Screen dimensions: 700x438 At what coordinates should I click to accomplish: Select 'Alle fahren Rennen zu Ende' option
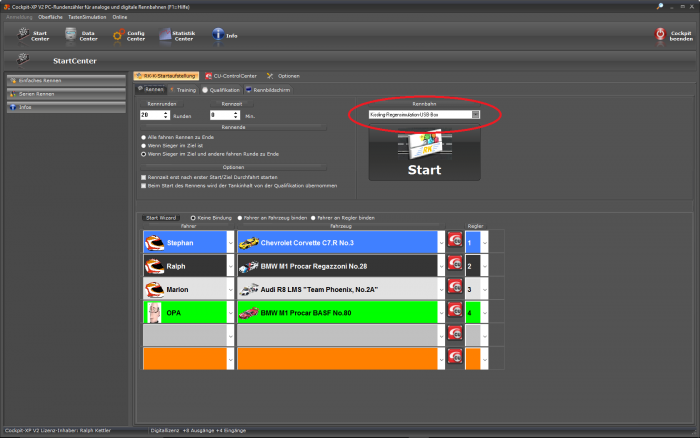click(144, 137)
